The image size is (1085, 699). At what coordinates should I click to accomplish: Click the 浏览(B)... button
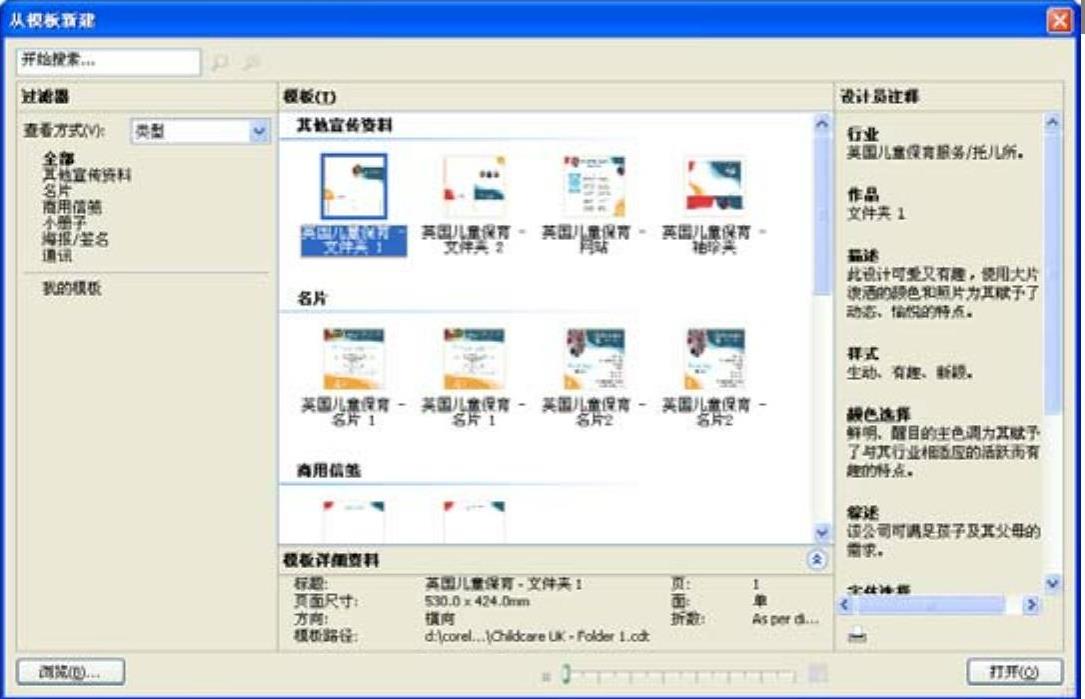[x=71, y=672]
